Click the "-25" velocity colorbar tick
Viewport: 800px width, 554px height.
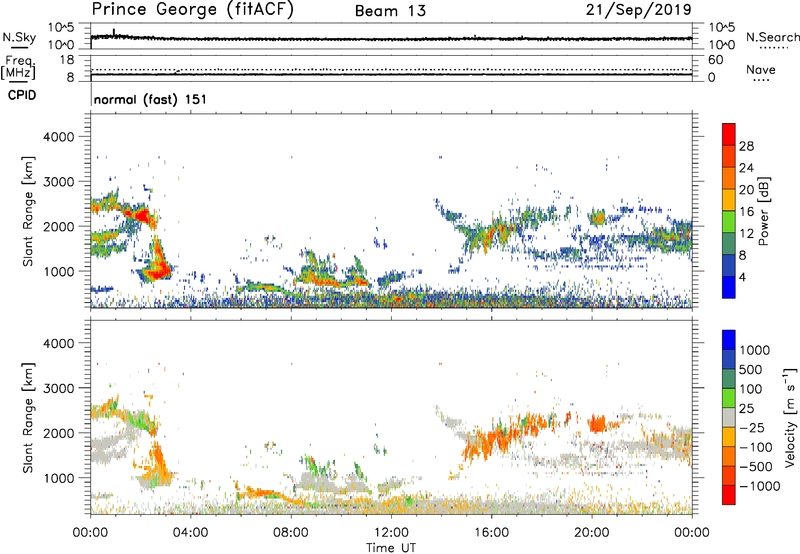(752, 428)
